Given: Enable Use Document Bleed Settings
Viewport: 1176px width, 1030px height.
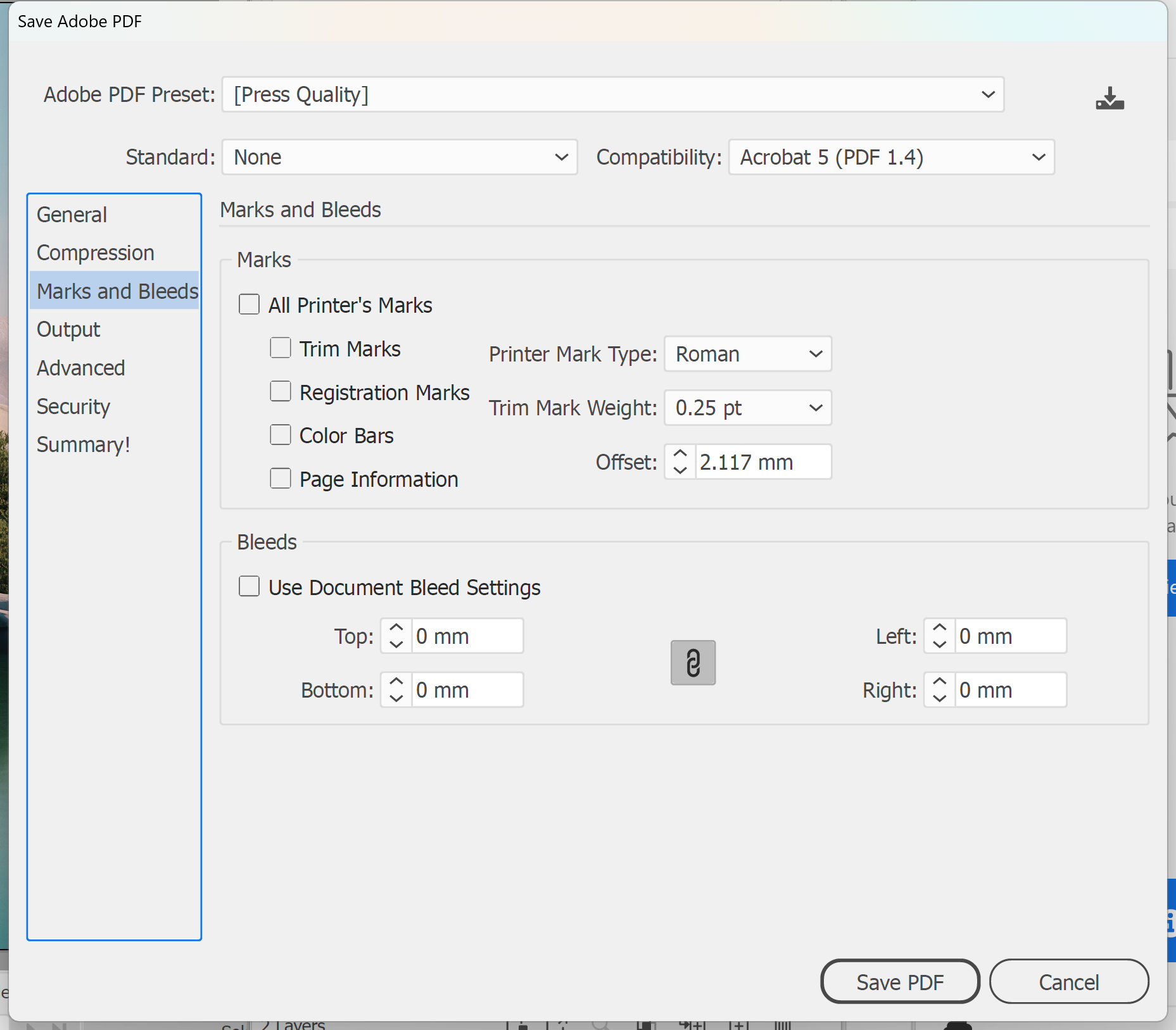Looking at the screenshot, I should click(249, 587).
